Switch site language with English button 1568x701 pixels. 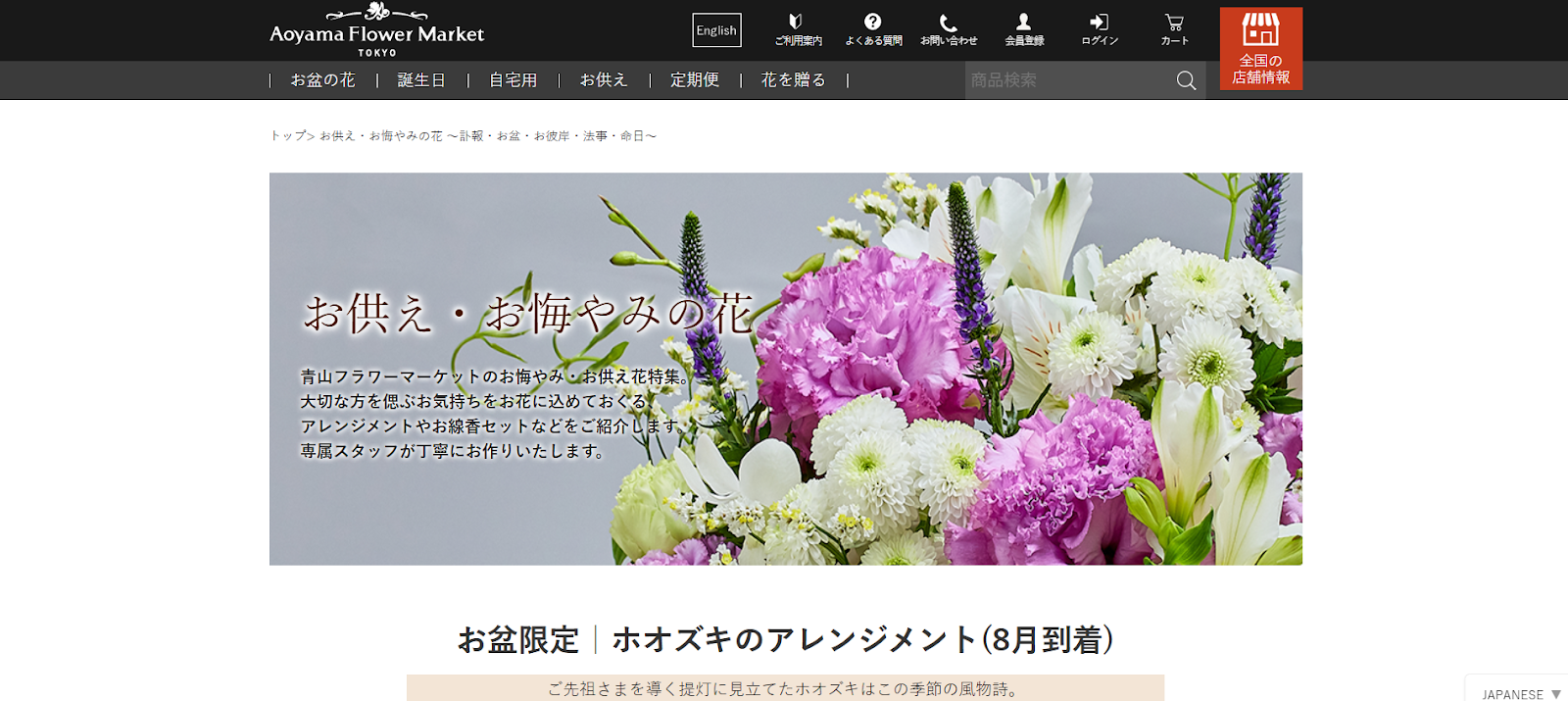tap(716, 30)
